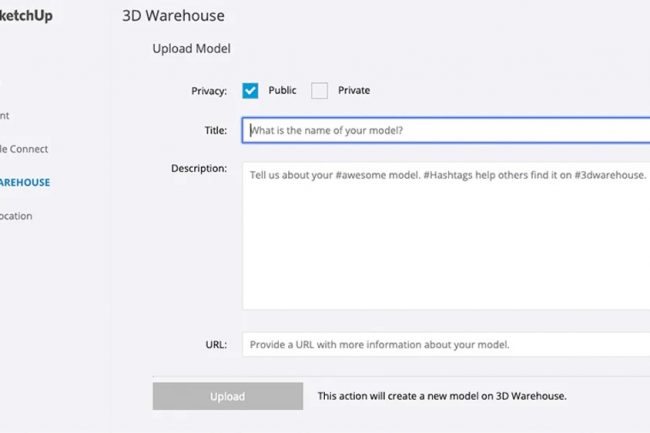
Task: Click the Public checkbox label text
Action: pyautogui.click(x=282, y=90)
